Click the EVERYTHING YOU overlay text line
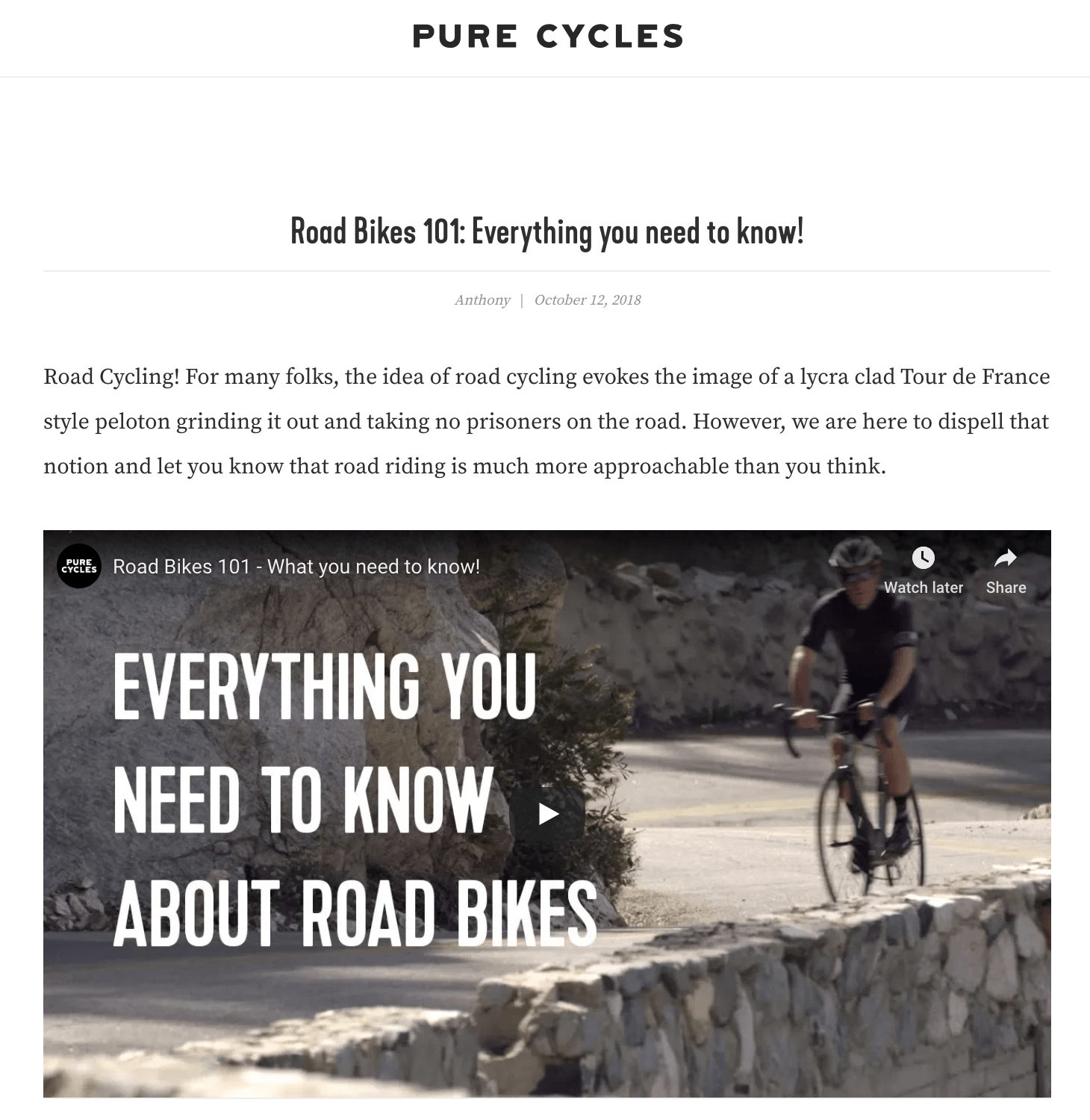 click(325, 687)
